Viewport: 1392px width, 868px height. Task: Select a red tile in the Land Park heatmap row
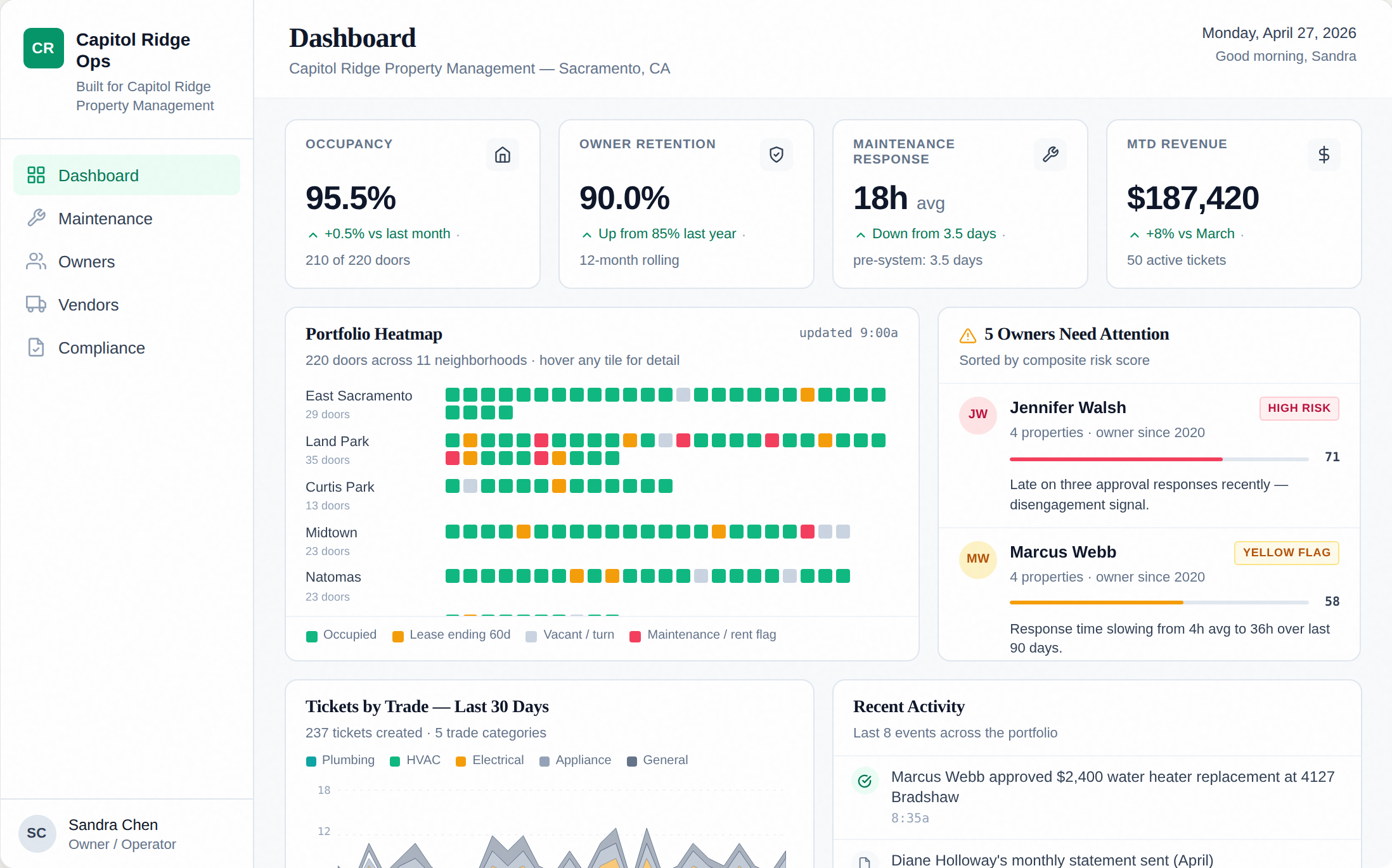click(x=541, y=440)
